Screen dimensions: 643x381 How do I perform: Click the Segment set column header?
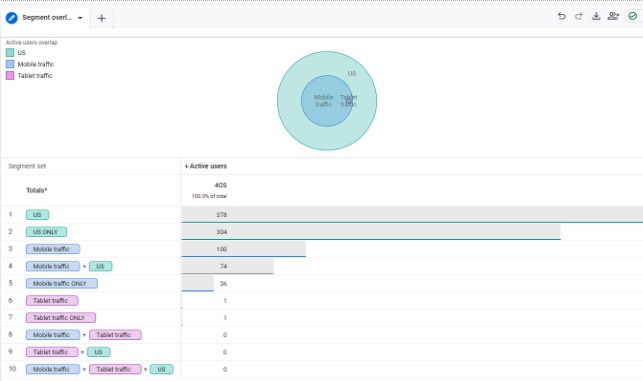pos(27,166)
